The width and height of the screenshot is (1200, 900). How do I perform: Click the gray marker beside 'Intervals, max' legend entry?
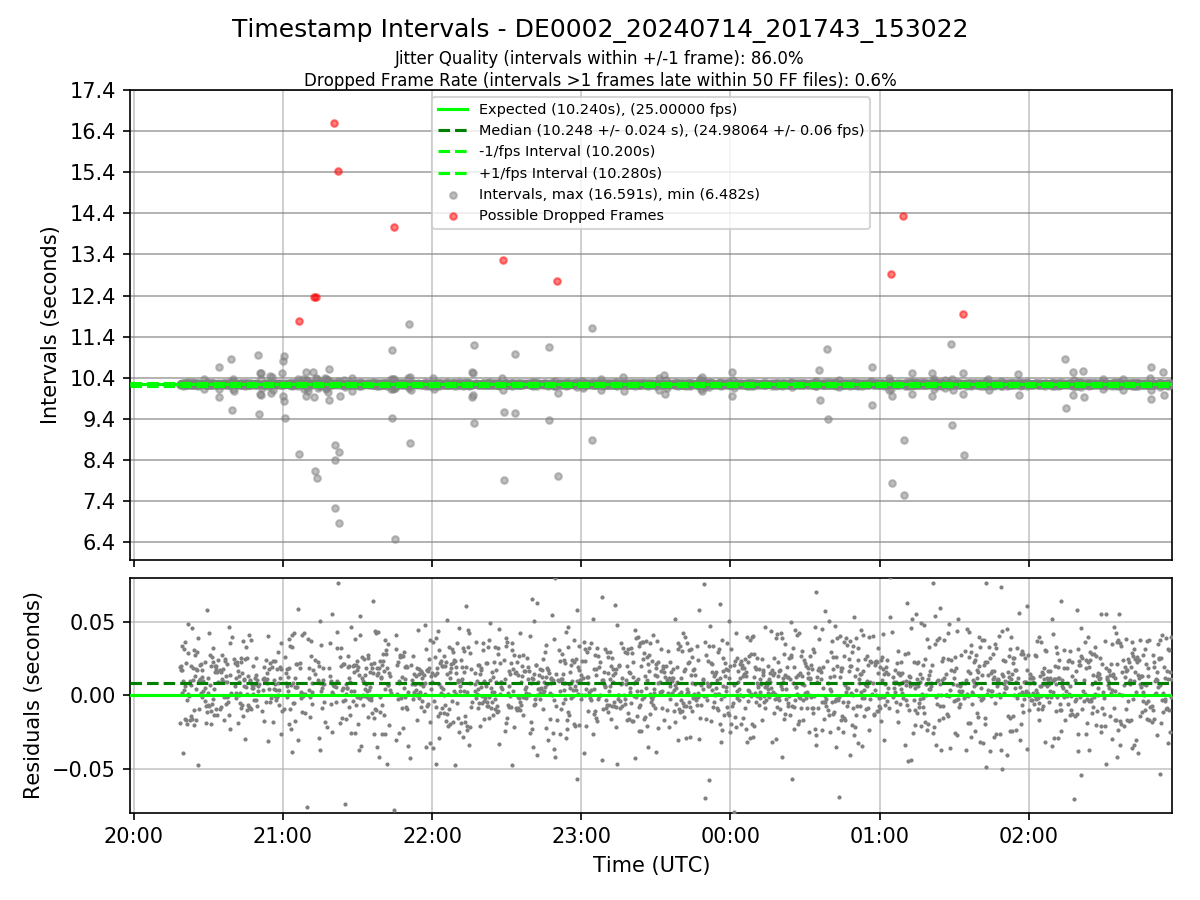tap(454, 195)
